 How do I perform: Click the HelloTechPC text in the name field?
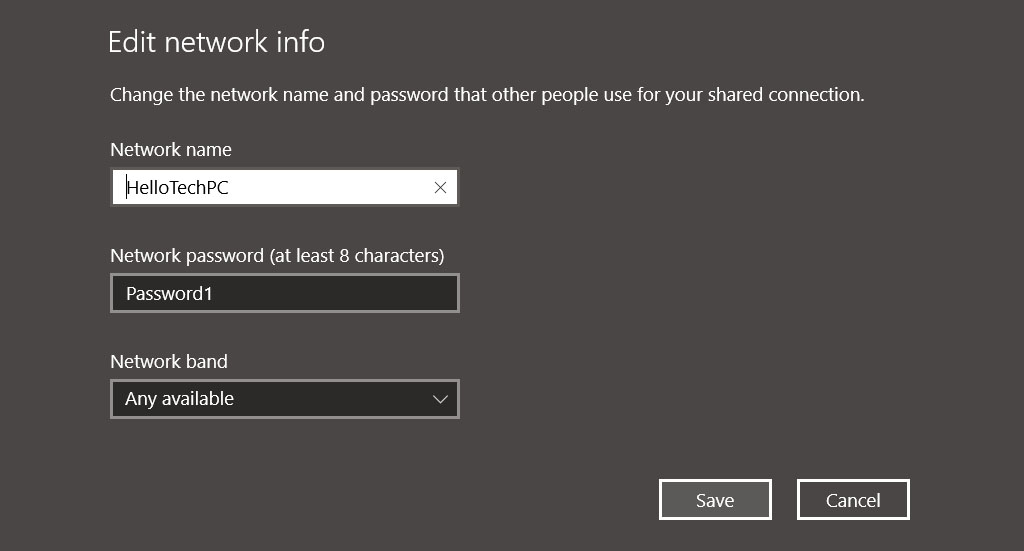click(178, 188)
